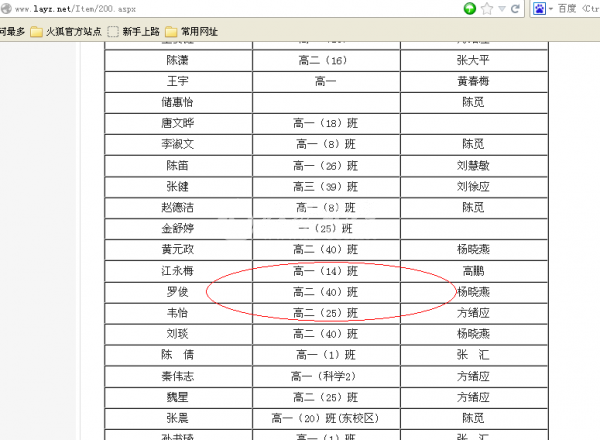Image resolution: width=600 pixels, height=440 pixels.
Task: Select table cell 李淑文
Action: (x=178, y=144)
